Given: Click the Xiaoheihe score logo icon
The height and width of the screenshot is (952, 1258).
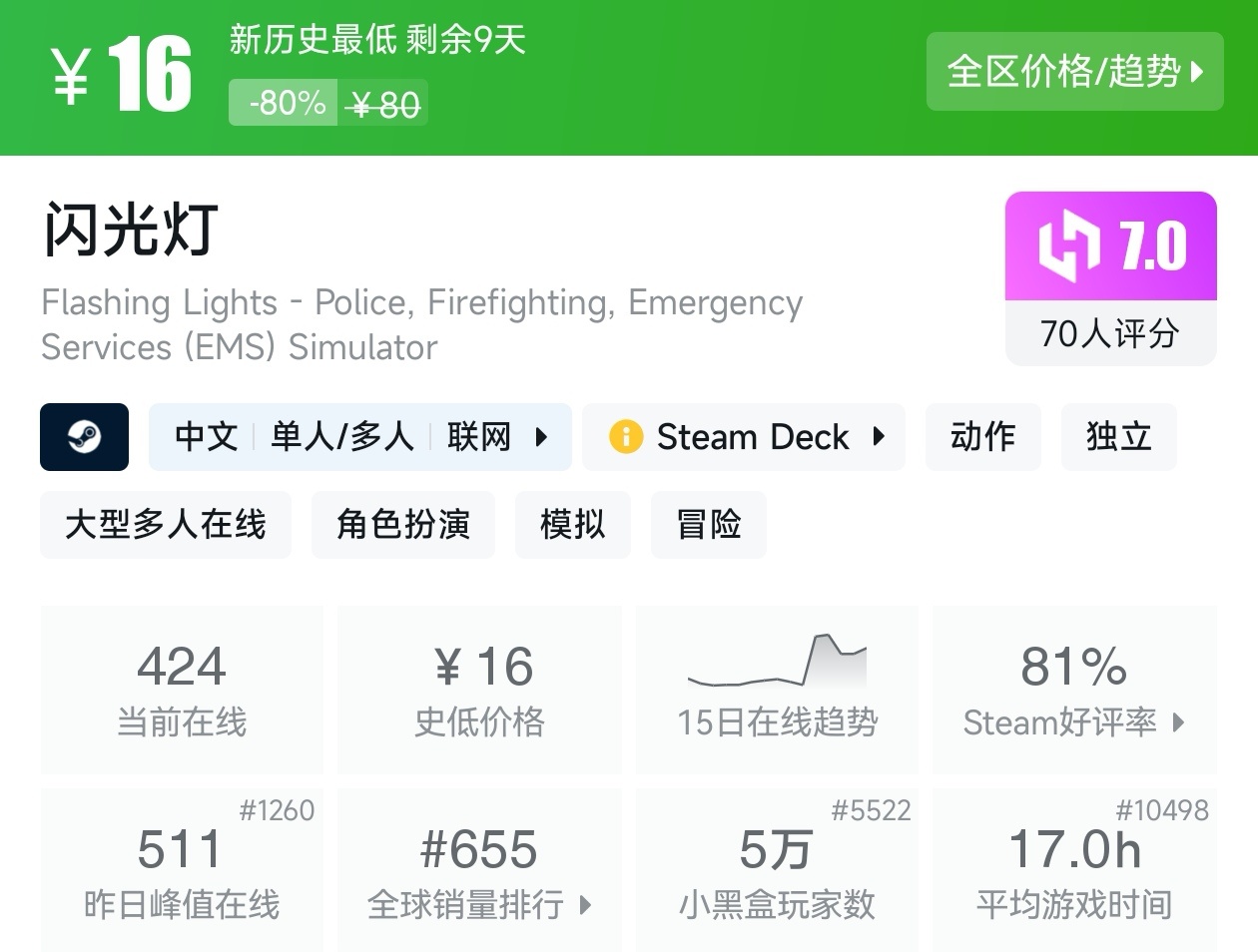Looking at the screenshot, I should point(1069,245).
